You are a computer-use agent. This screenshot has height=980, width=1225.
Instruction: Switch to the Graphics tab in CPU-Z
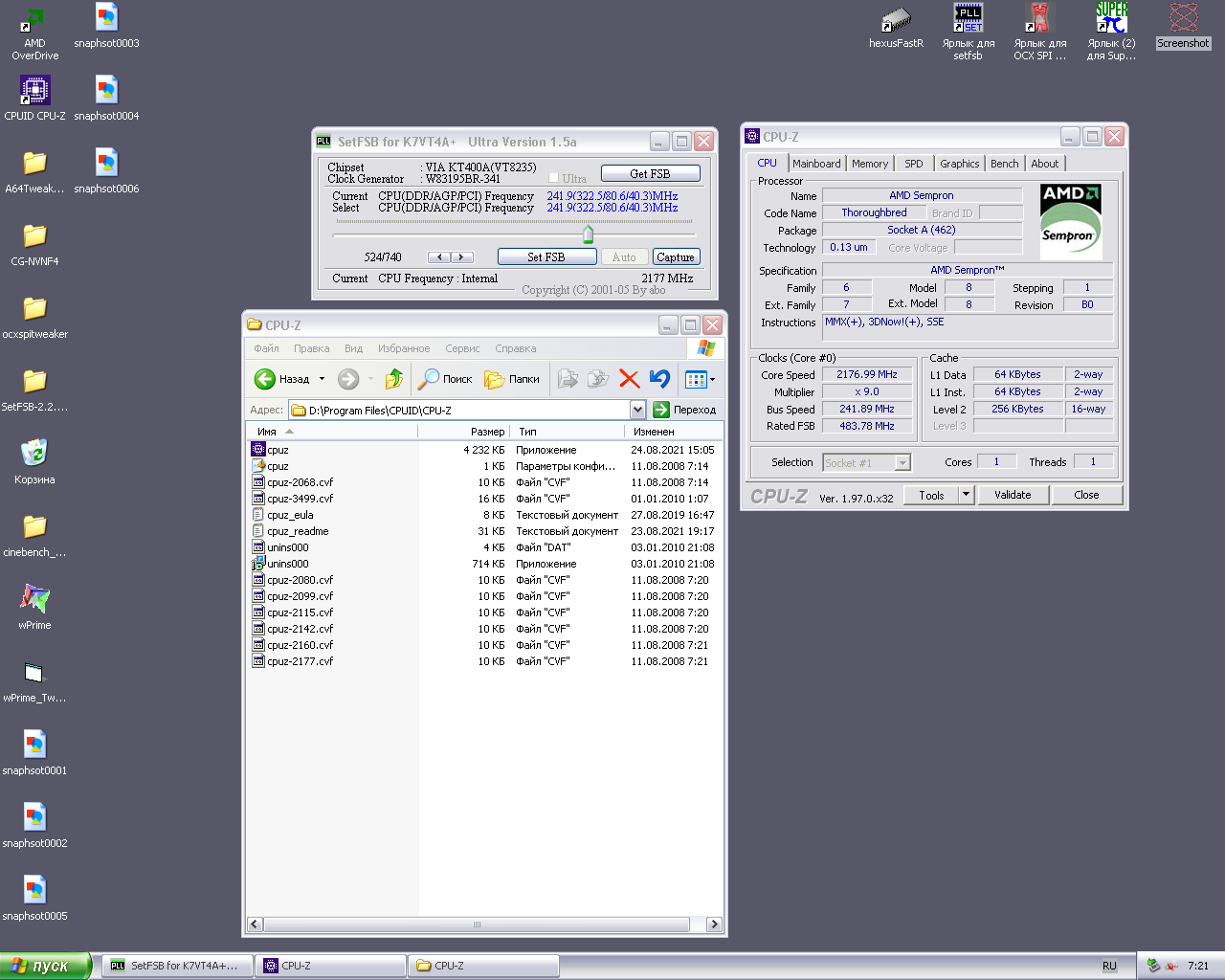(x=959, y=164)
